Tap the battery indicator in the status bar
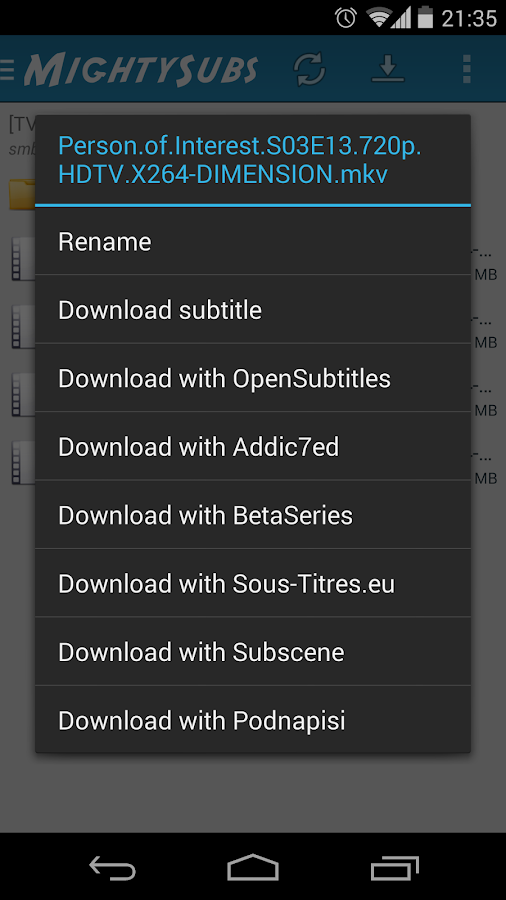 point(425,17)
